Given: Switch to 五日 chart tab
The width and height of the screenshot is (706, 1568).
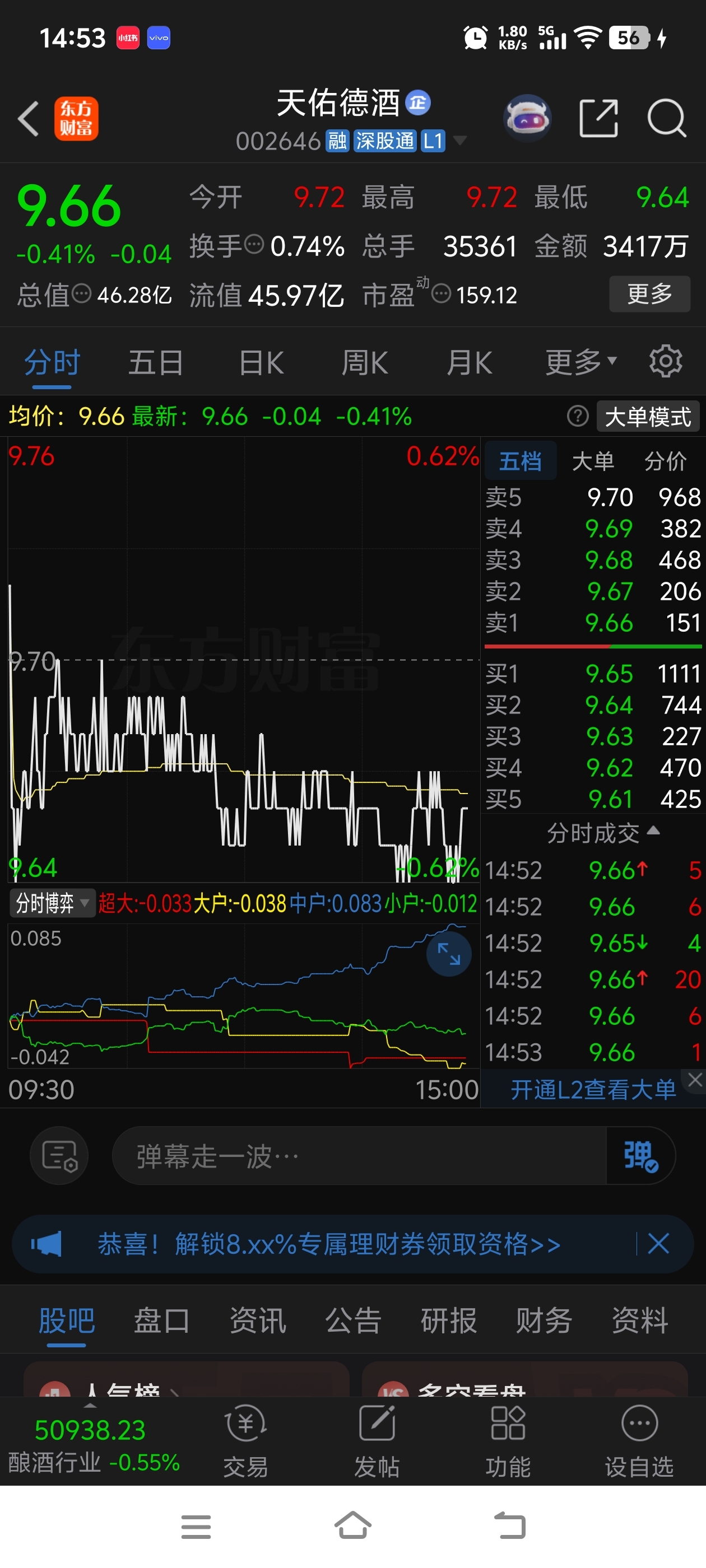Looking at the screenshot, I should (x=156, y=363).
